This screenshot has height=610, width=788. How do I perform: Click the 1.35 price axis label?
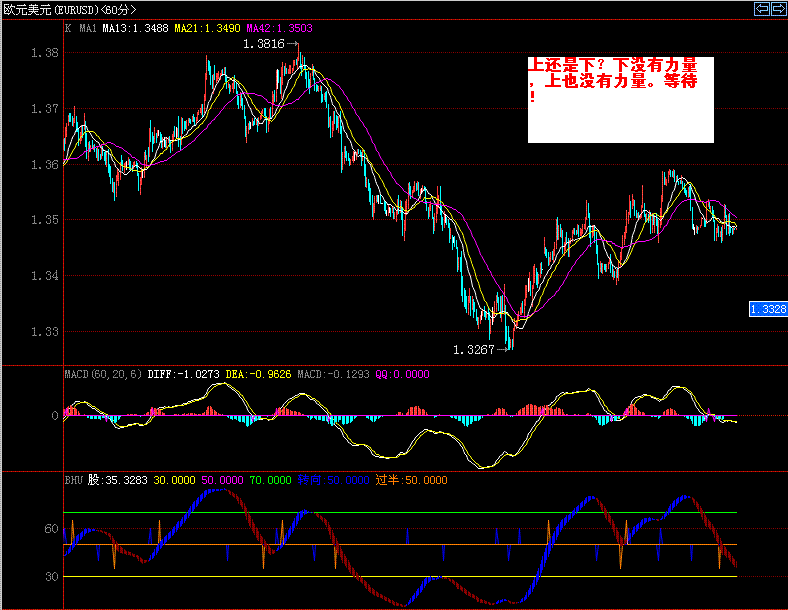pyautogui.click(x=45, y=220)
